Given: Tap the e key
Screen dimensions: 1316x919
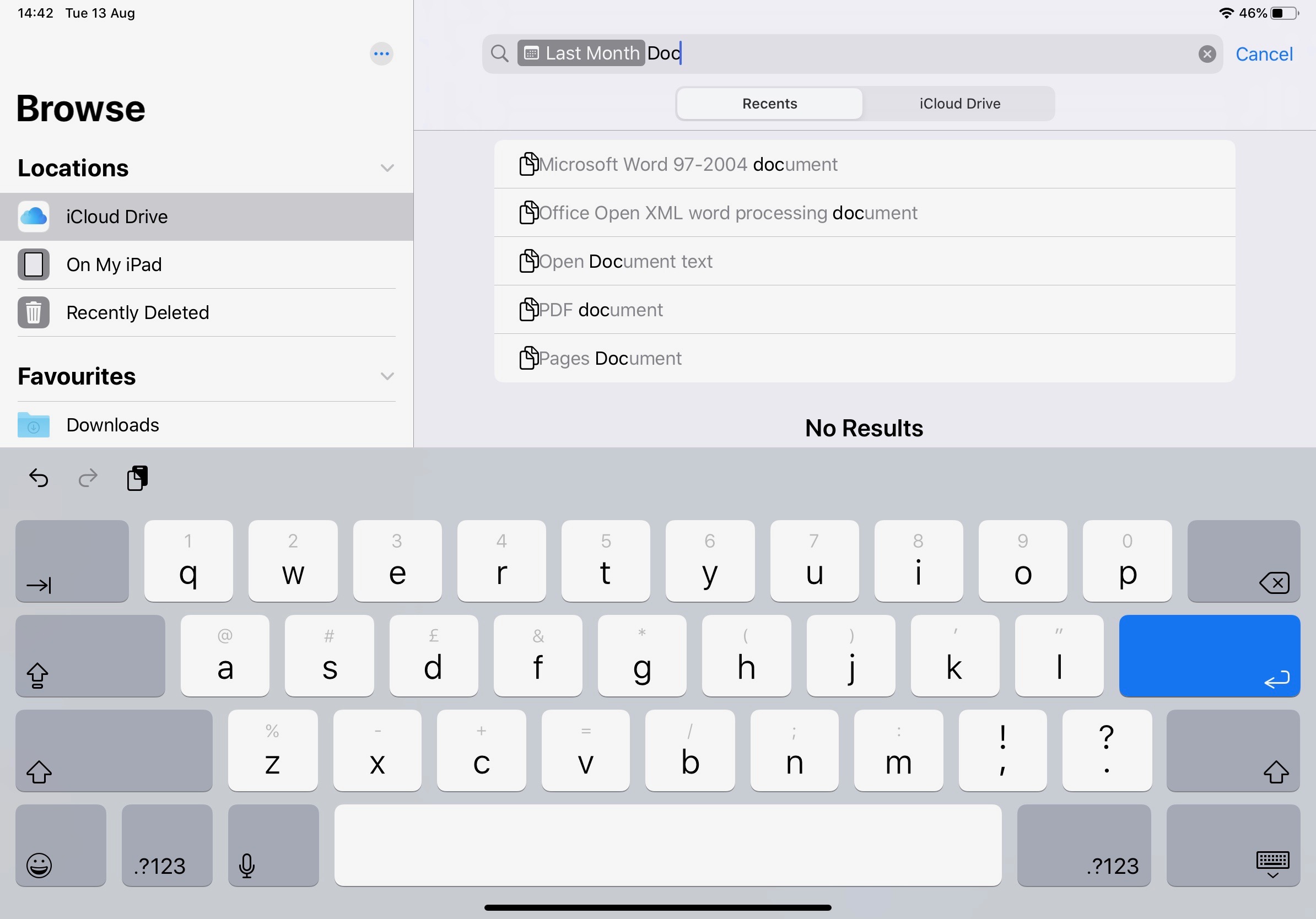Looking at the screenshot, I should point(397,561).
